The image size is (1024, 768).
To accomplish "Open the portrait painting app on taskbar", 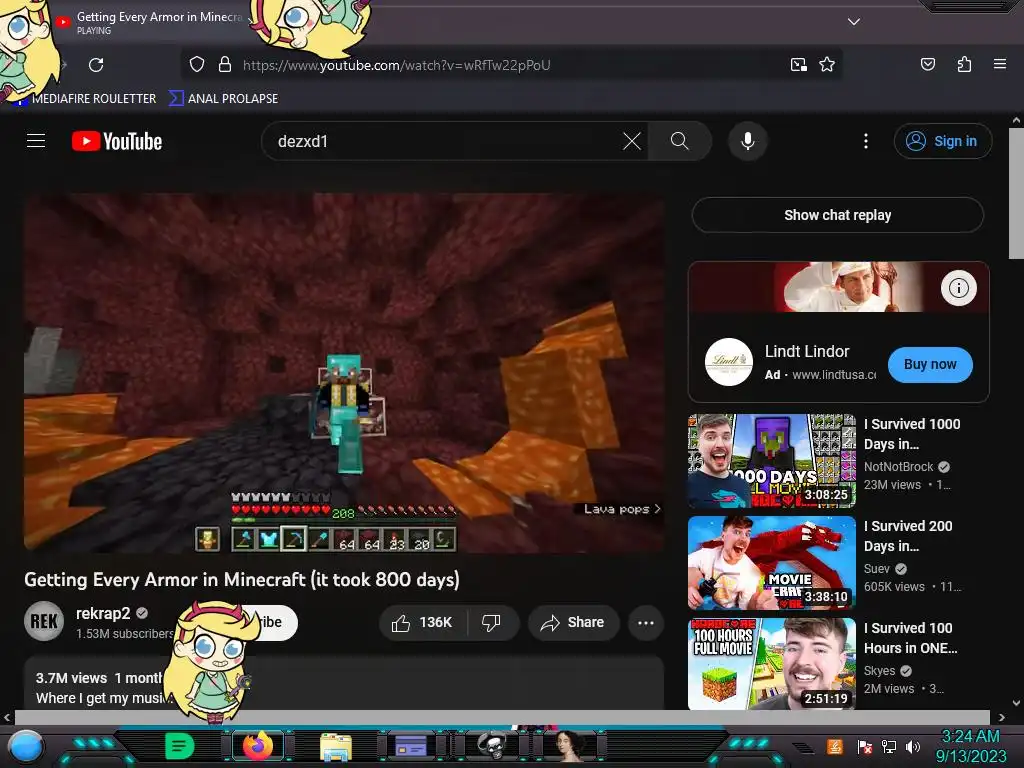I will pos(569,746).
